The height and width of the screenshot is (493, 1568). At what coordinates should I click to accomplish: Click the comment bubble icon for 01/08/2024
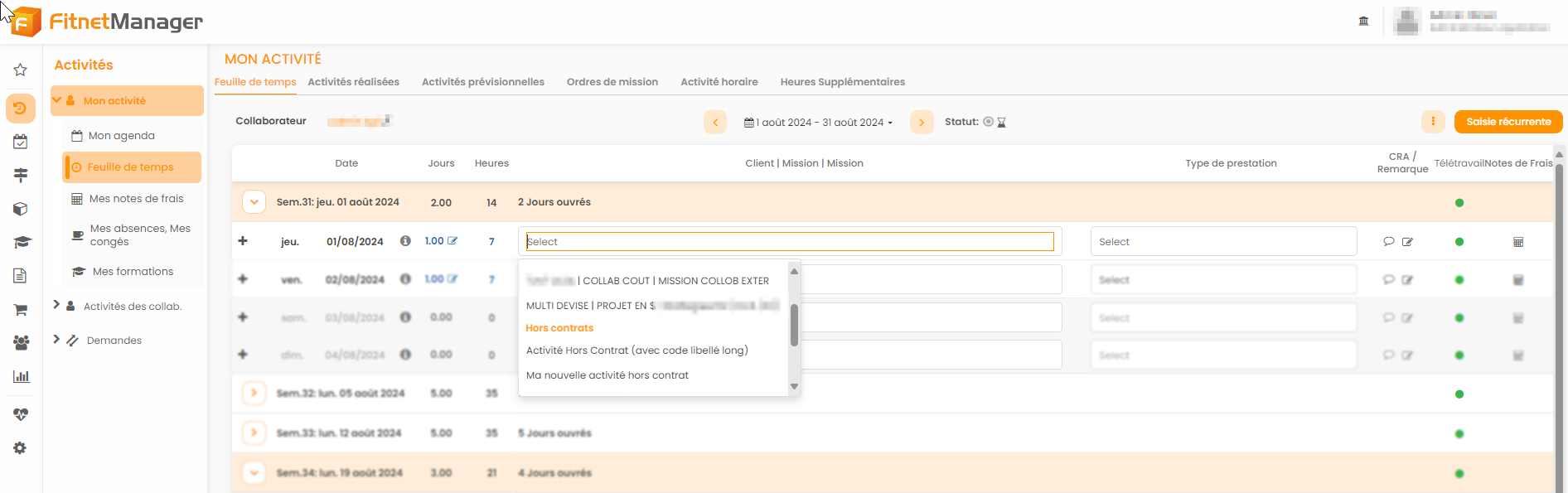tap(1388, 242)
